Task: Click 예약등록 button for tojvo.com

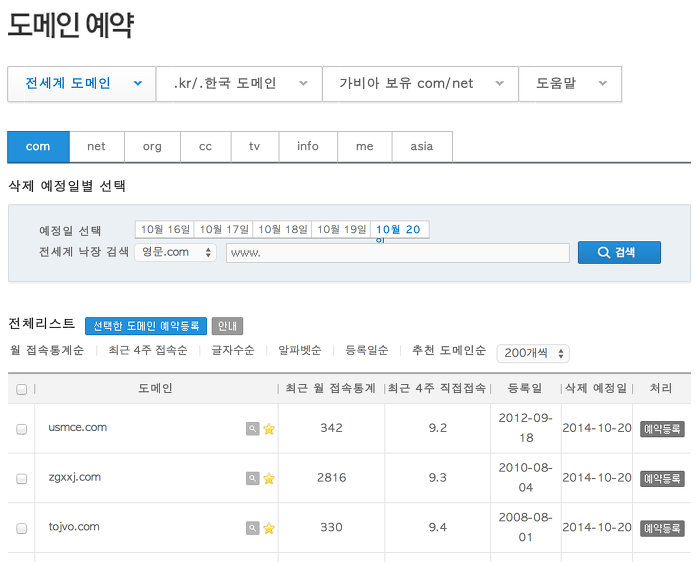Action: tap(662, 529)
